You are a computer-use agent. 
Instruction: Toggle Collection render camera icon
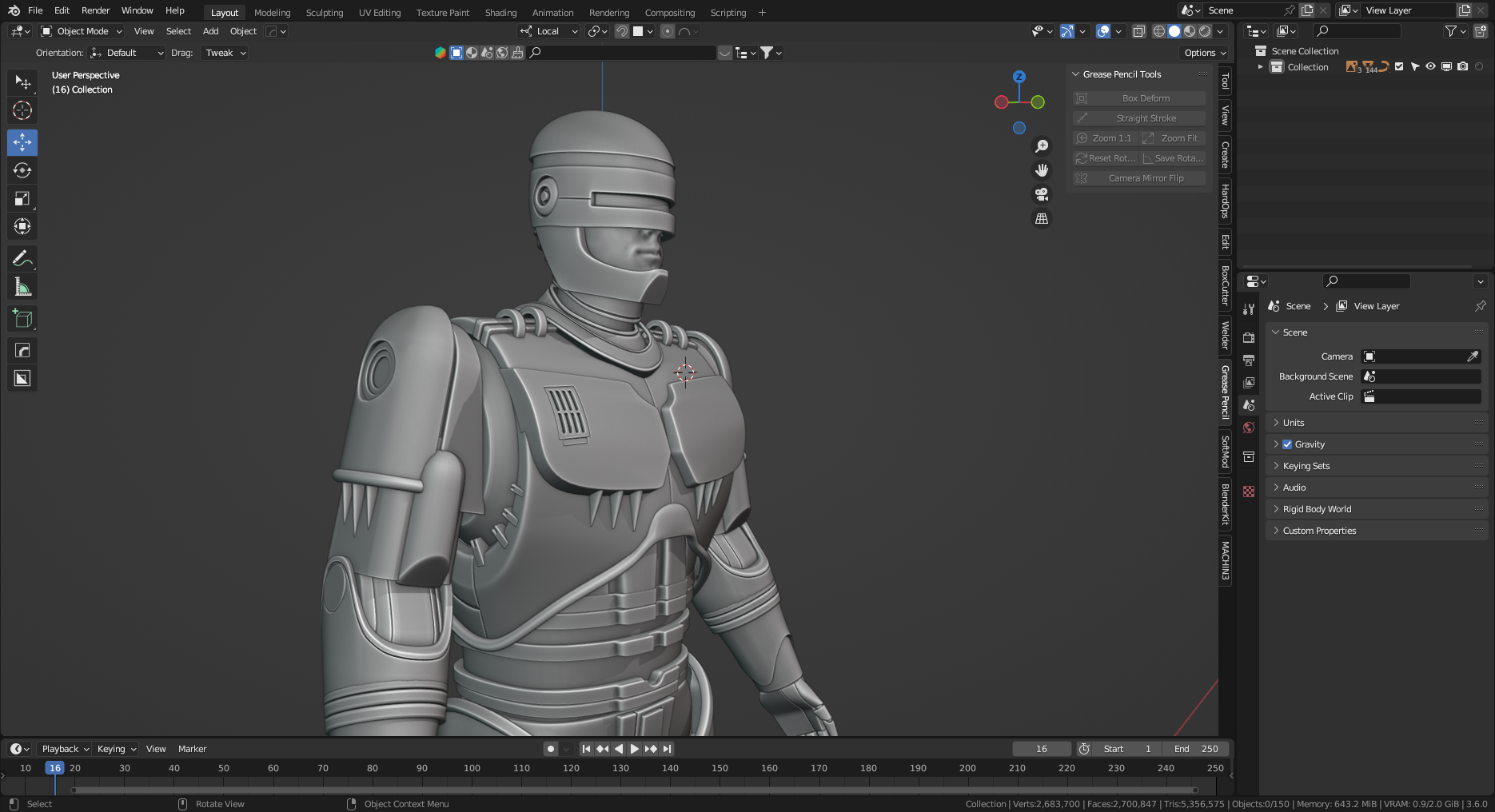tap(1462, 67)
